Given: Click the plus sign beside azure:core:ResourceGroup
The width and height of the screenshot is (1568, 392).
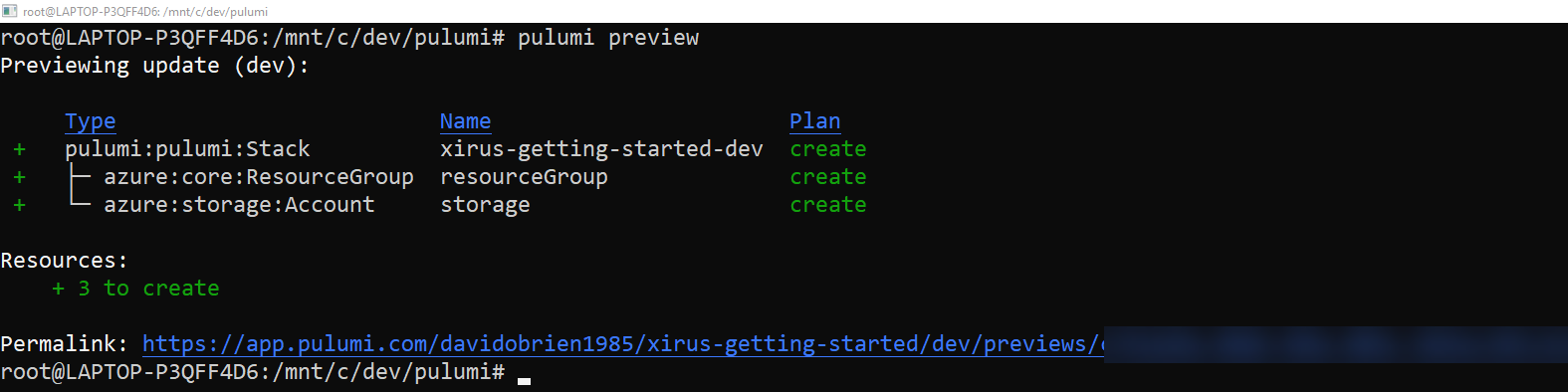Looking at the screenshot, I should (19, 177).
